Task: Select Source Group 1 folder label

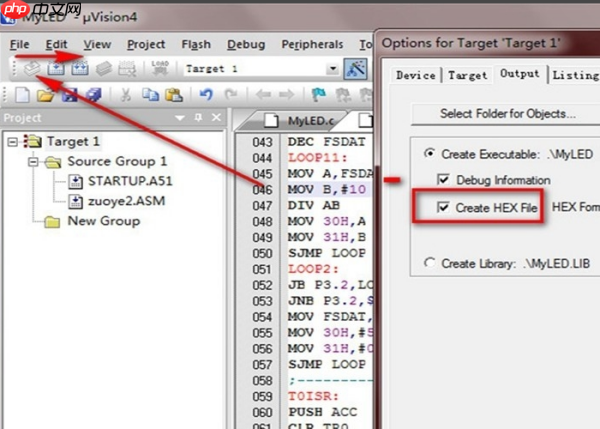Action: pyautogui.click(x=117, y=161)
